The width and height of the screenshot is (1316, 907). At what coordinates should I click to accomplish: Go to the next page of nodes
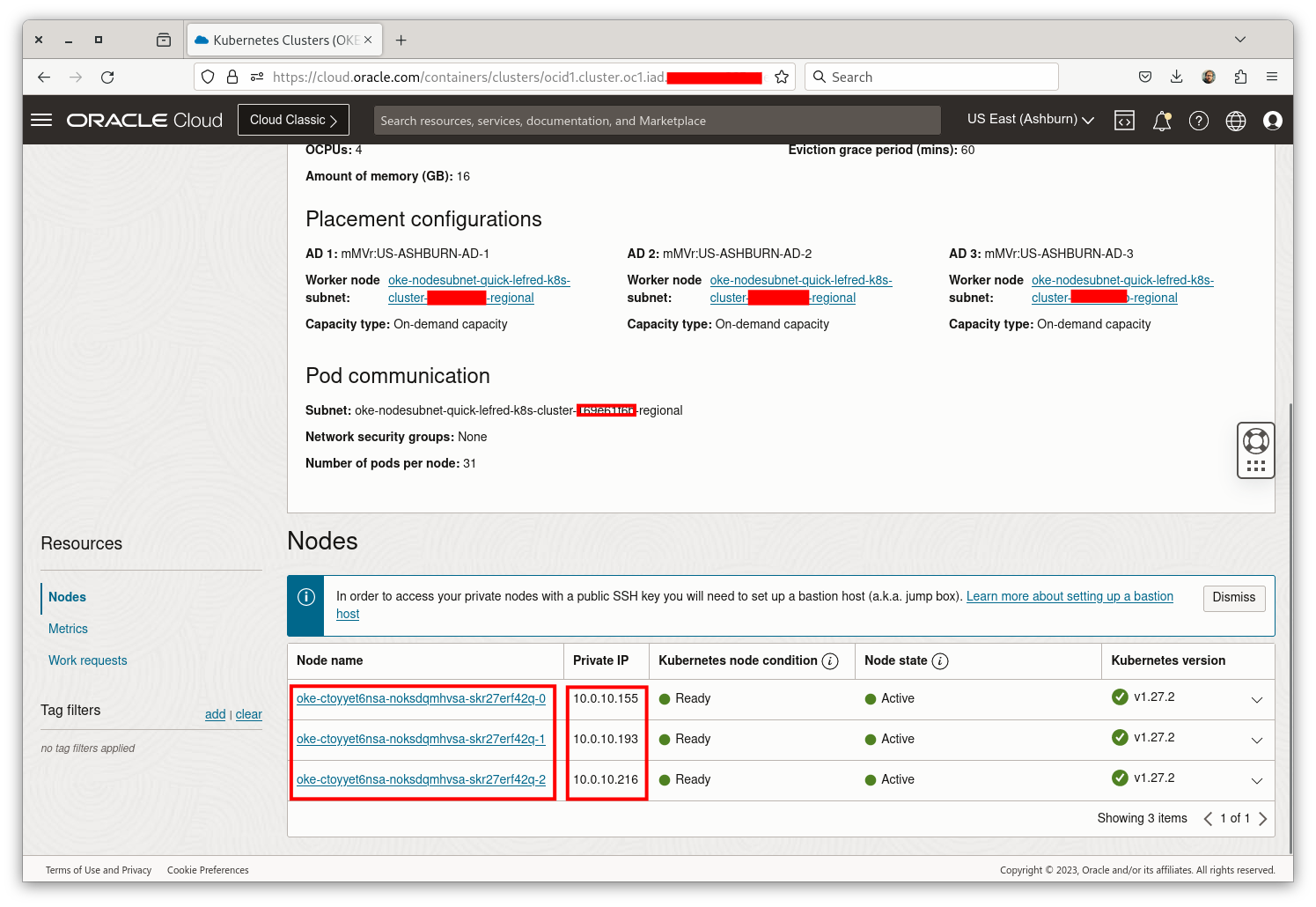coord(1263,819)
